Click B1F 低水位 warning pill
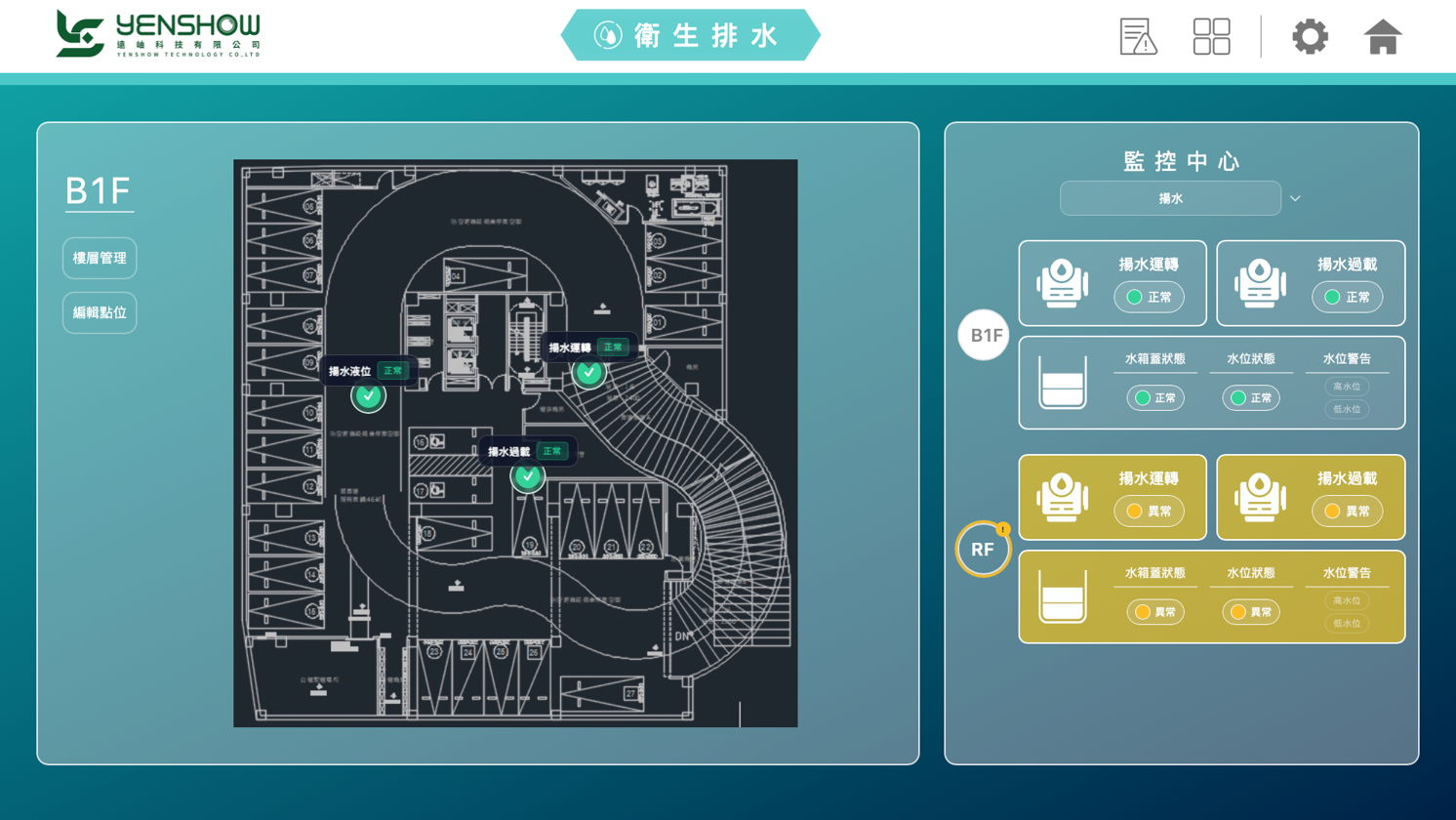Image resolution: width=1456 pixels, height=820 pixels. tap(1347, 410)
